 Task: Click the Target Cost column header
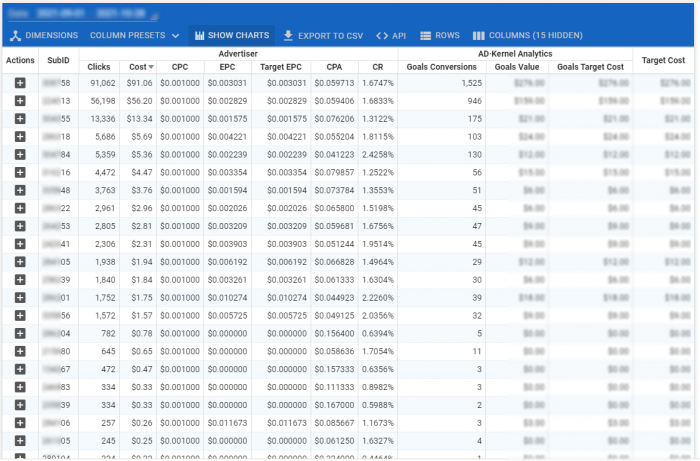(x=663, y=60)
